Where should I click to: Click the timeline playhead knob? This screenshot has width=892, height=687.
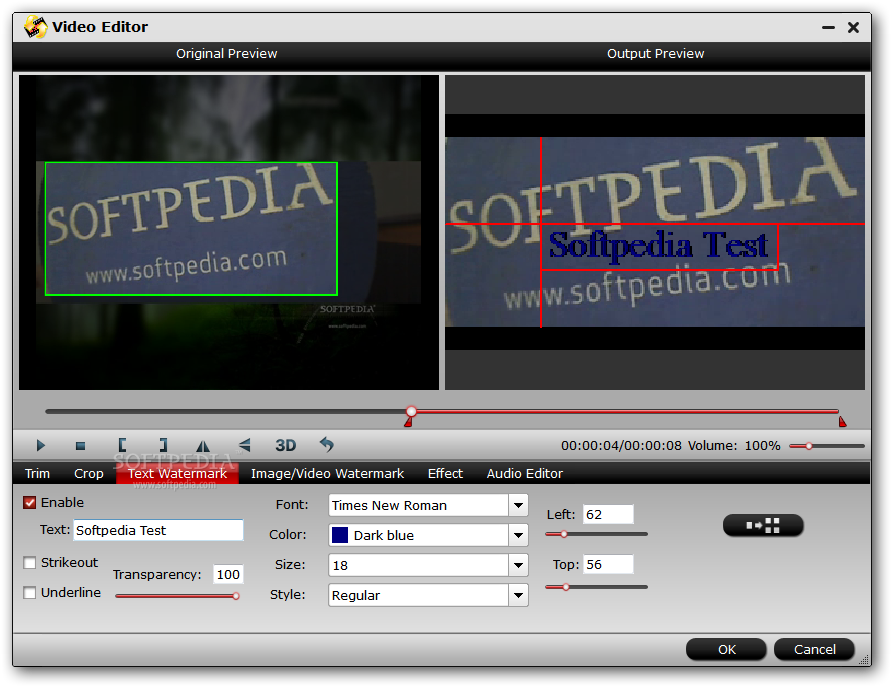[x=411, y=411]
